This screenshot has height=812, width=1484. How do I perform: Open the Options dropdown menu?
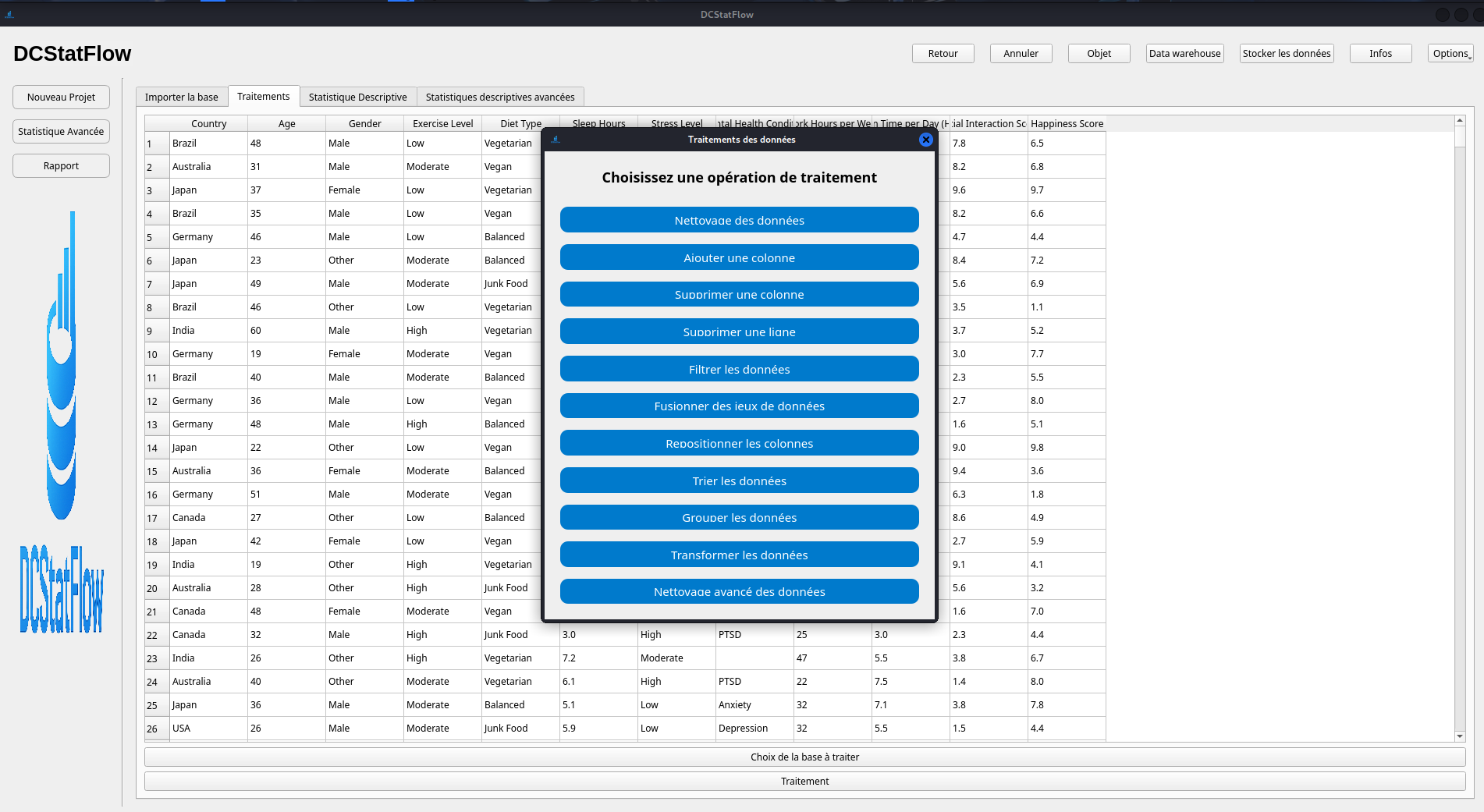point(1450,54)
